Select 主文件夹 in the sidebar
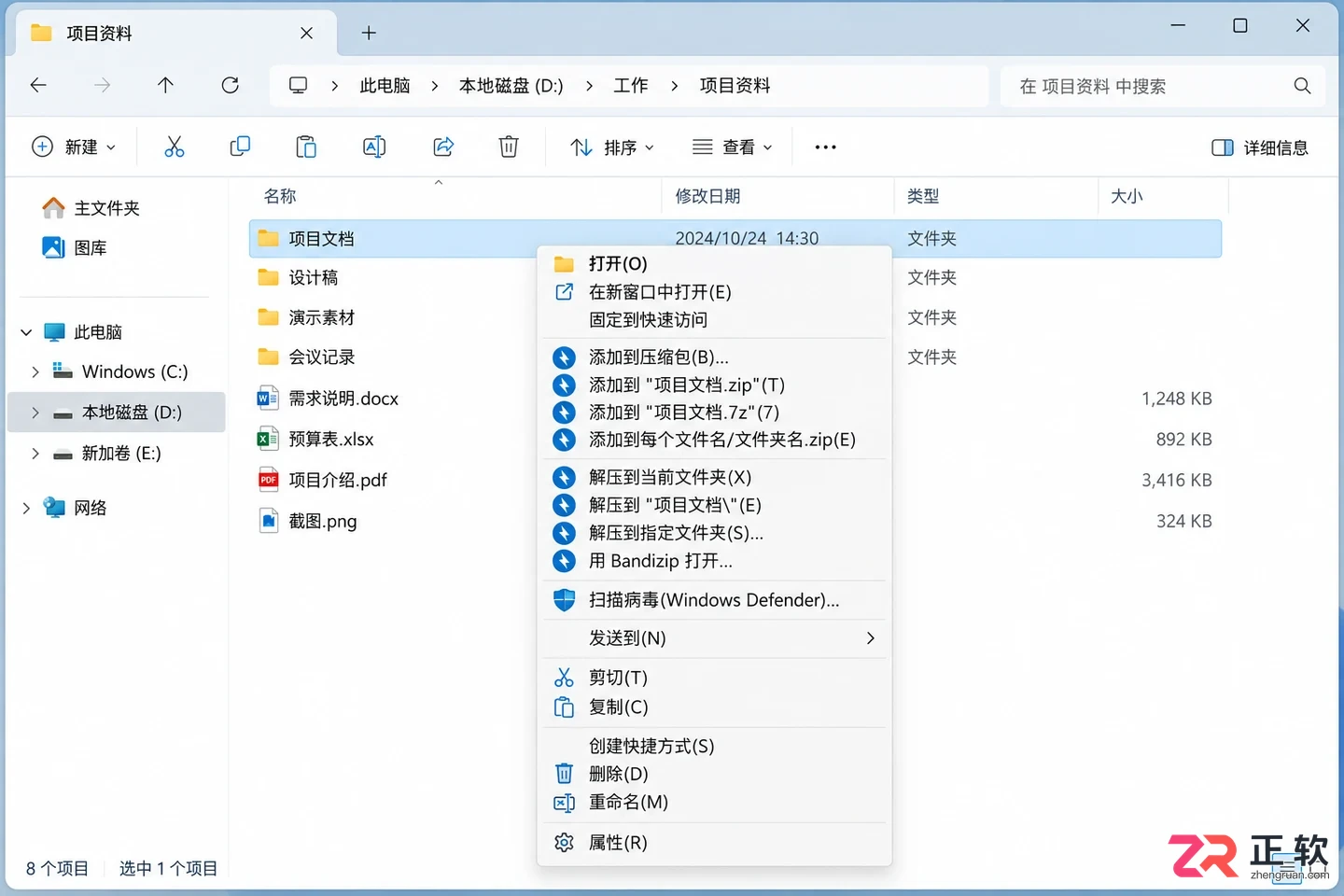The height and width of the screenshot is (896, 1344). (x=91, y=208)
